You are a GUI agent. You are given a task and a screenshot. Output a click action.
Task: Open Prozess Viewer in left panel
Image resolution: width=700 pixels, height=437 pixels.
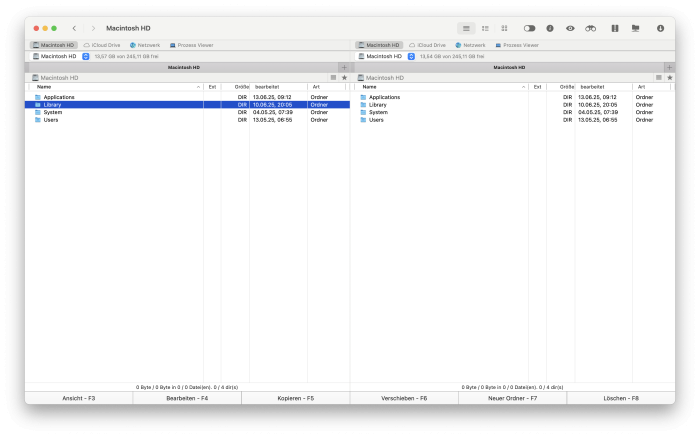point(192,45)
